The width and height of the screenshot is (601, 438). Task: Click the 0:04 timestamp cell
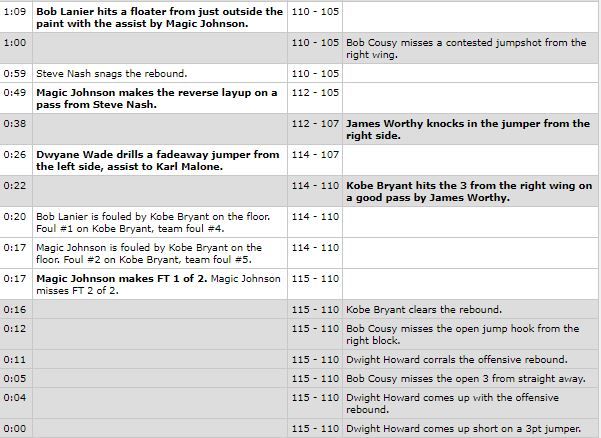click(x=15, y=397)
